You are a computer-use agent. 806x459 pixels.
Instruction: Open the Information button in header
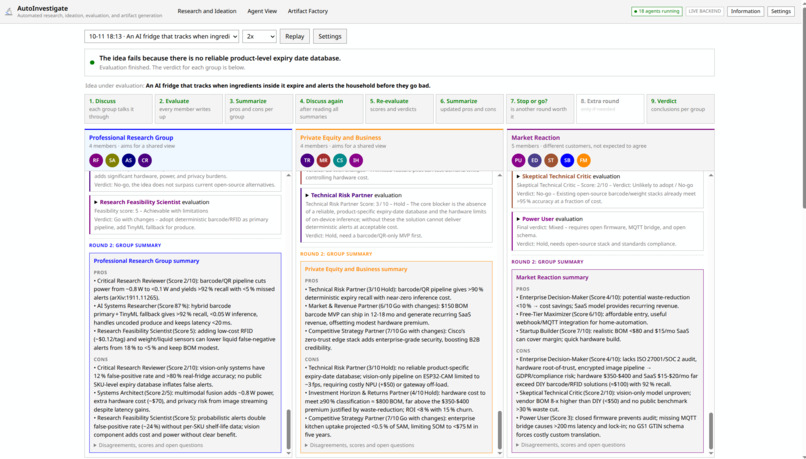[x=745, y=11]
